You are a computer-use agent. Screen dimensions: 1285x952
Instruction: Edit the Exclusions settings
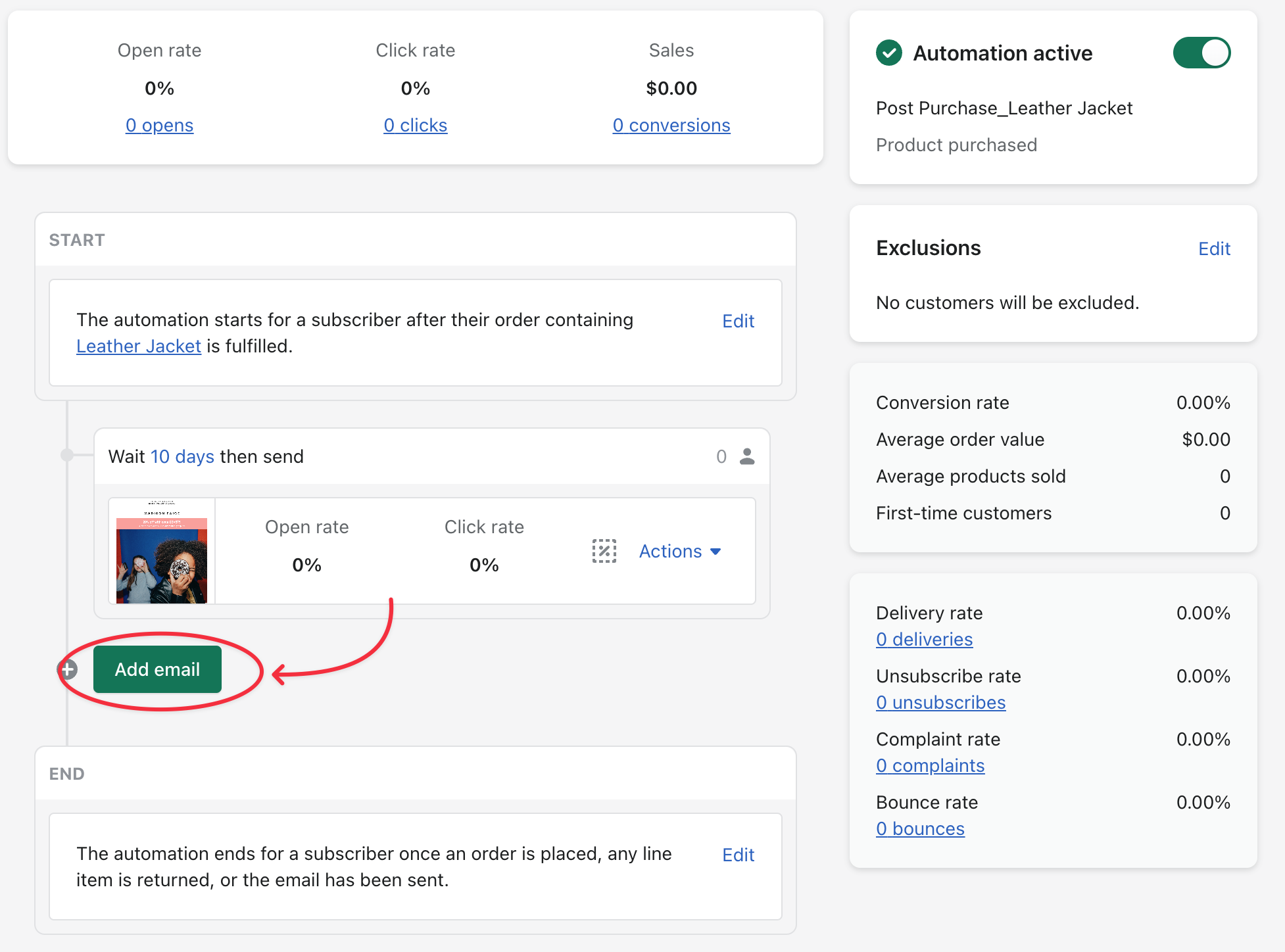click(1214, 249)
